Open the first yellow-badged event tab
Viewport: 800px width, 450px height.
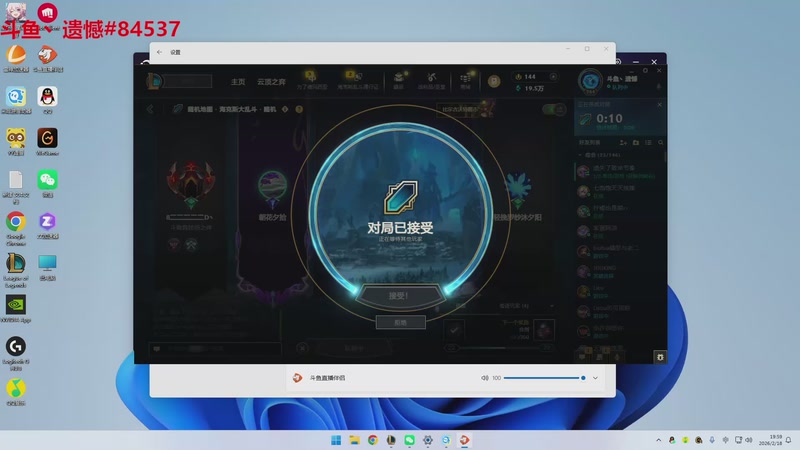[x=311, y=81]
